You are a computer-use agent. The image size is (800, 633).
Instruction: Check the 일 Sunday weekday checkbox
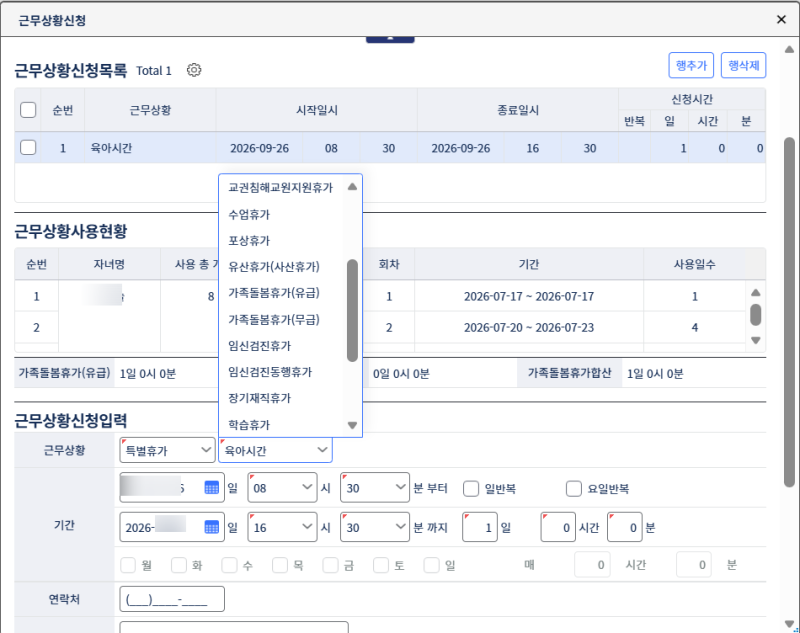tap(432, 565)
